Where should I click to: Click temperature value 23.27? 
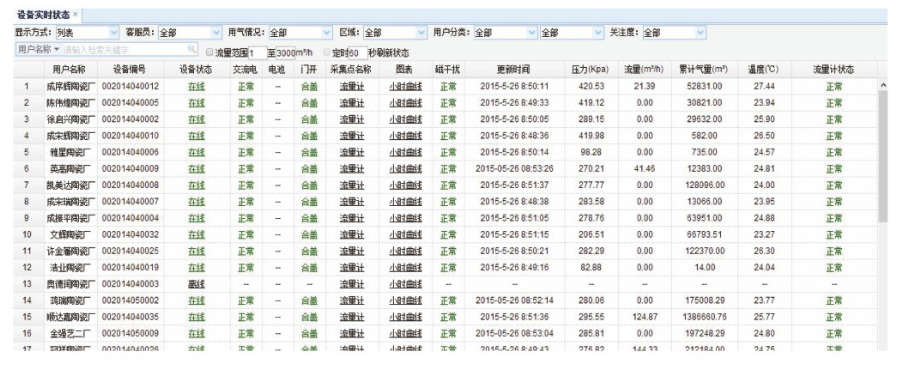[764, 235]
